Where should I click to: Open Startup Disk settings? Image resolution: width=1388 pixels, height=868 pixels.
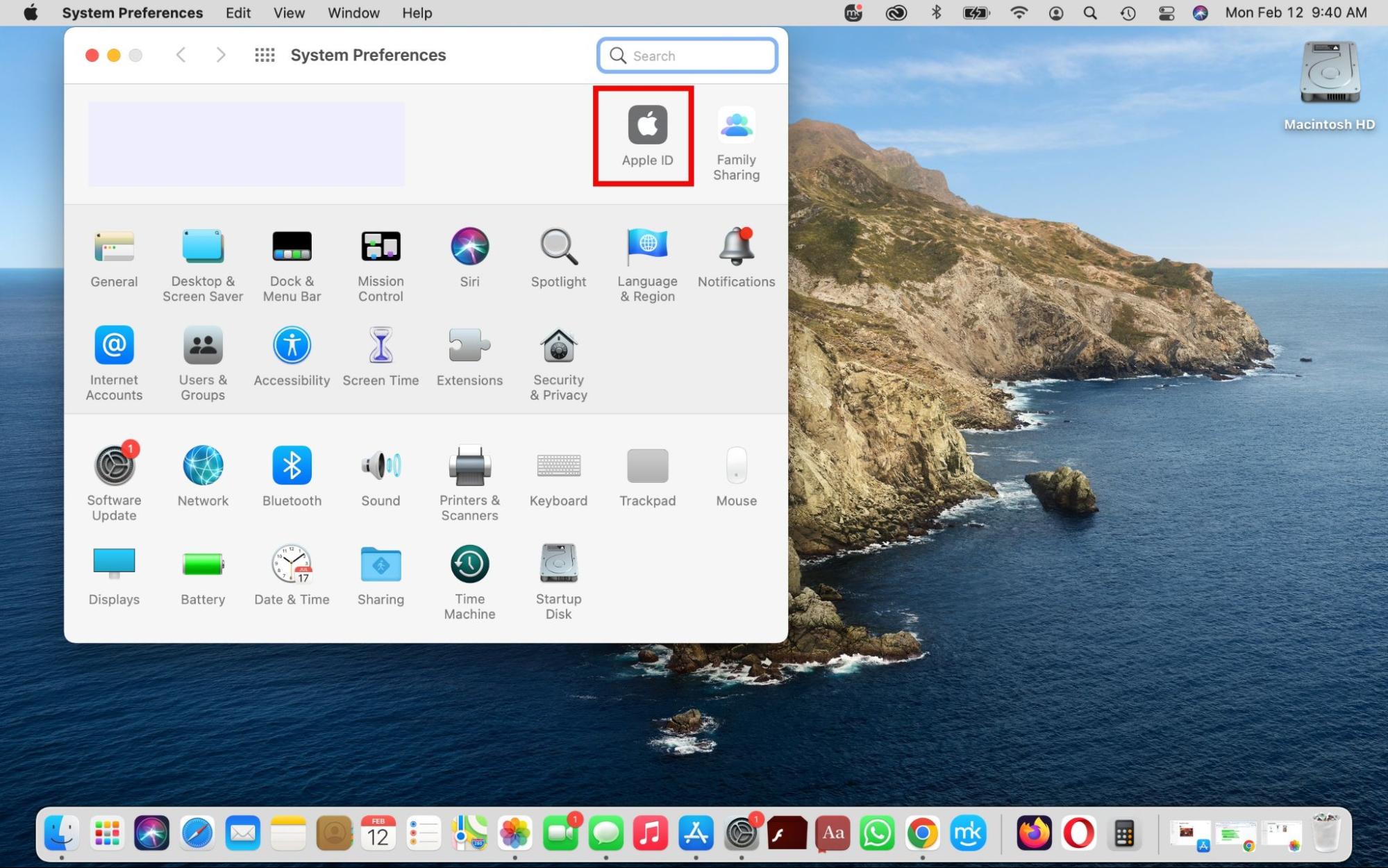tap(558, 583)
